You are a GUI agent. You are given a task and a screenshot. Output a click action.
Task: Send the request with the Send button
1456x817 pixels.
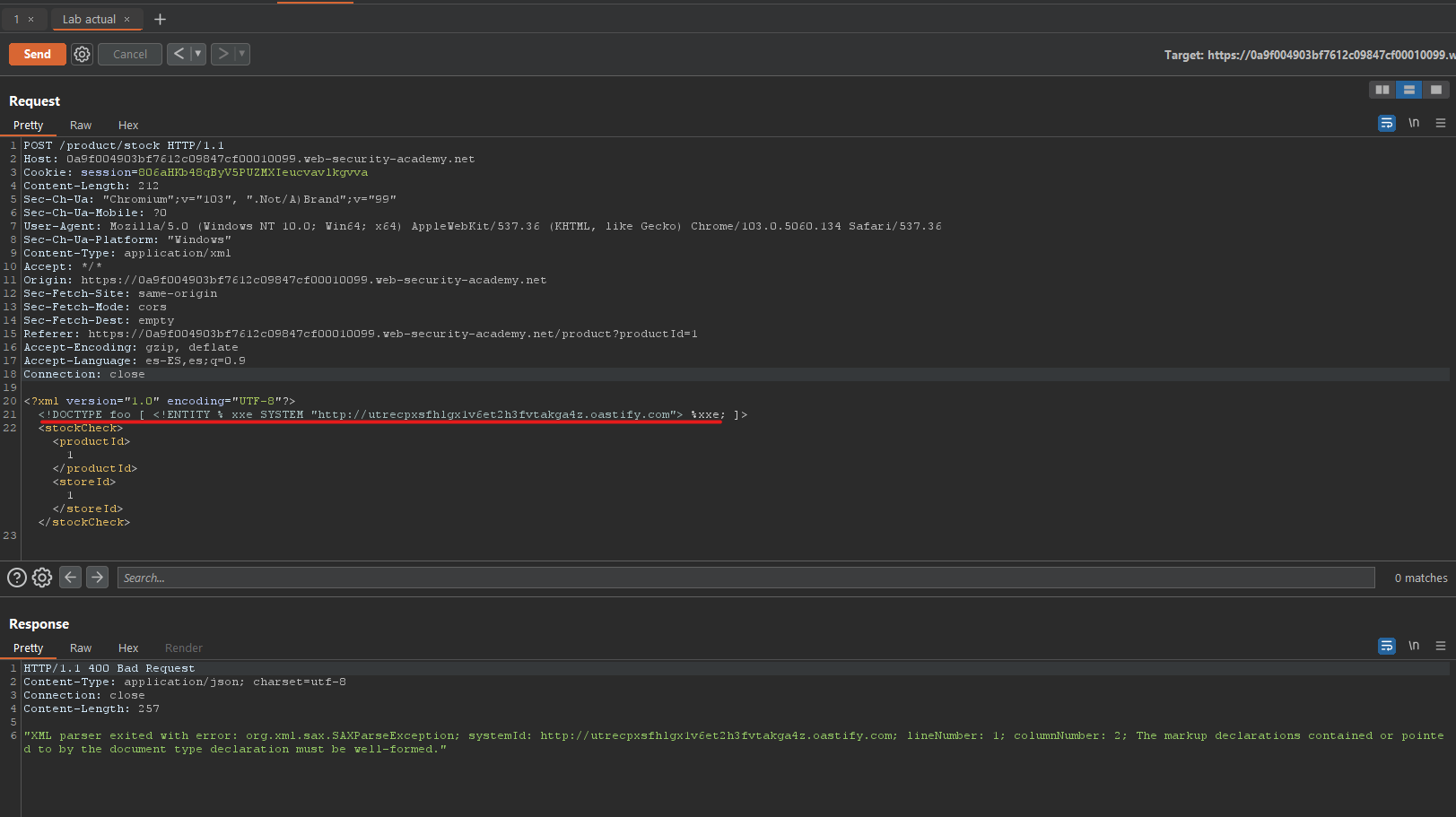(37, 55)
